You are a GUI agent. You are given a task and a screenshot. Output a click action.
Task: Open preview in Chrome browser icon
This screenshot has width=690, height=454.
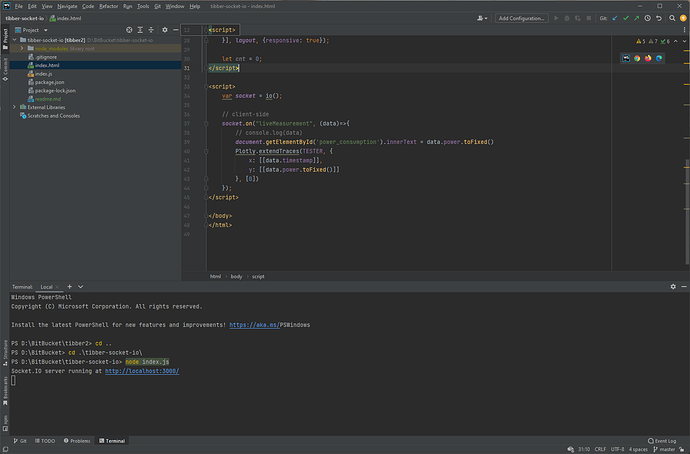637,58
